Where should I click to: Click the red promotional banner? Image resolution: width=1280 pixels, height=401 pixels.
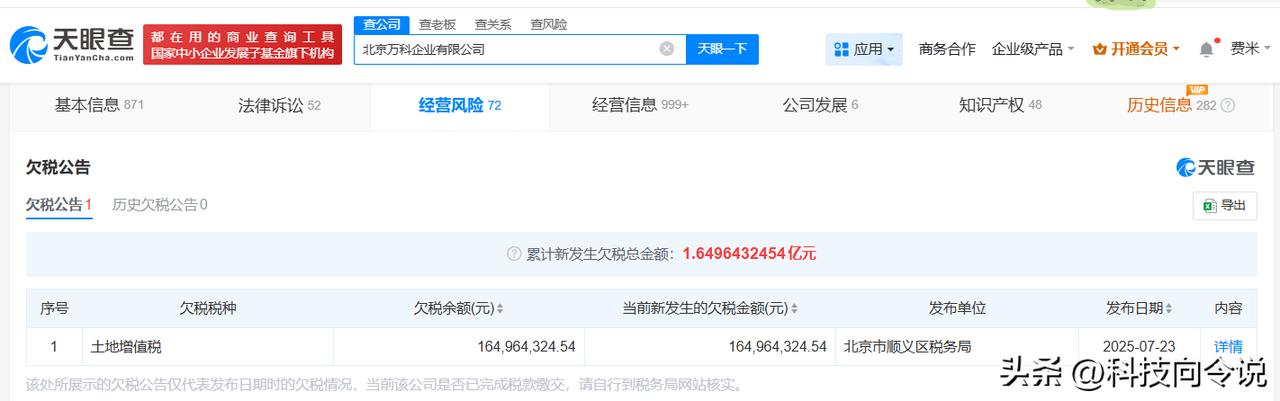242,45
